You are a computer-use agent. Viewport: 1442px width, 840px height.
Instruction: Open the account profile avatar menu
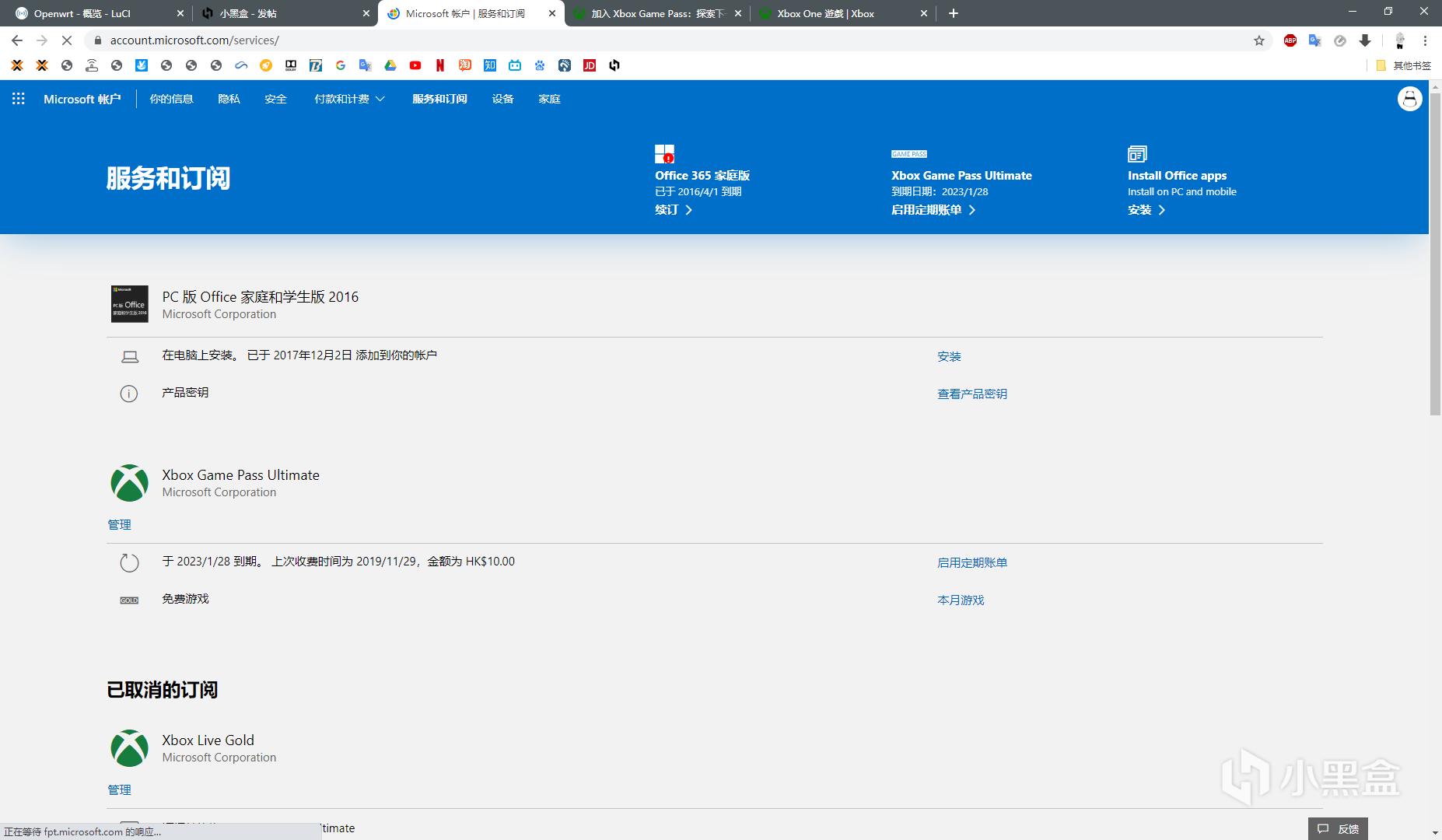(x=1409, y=99)
